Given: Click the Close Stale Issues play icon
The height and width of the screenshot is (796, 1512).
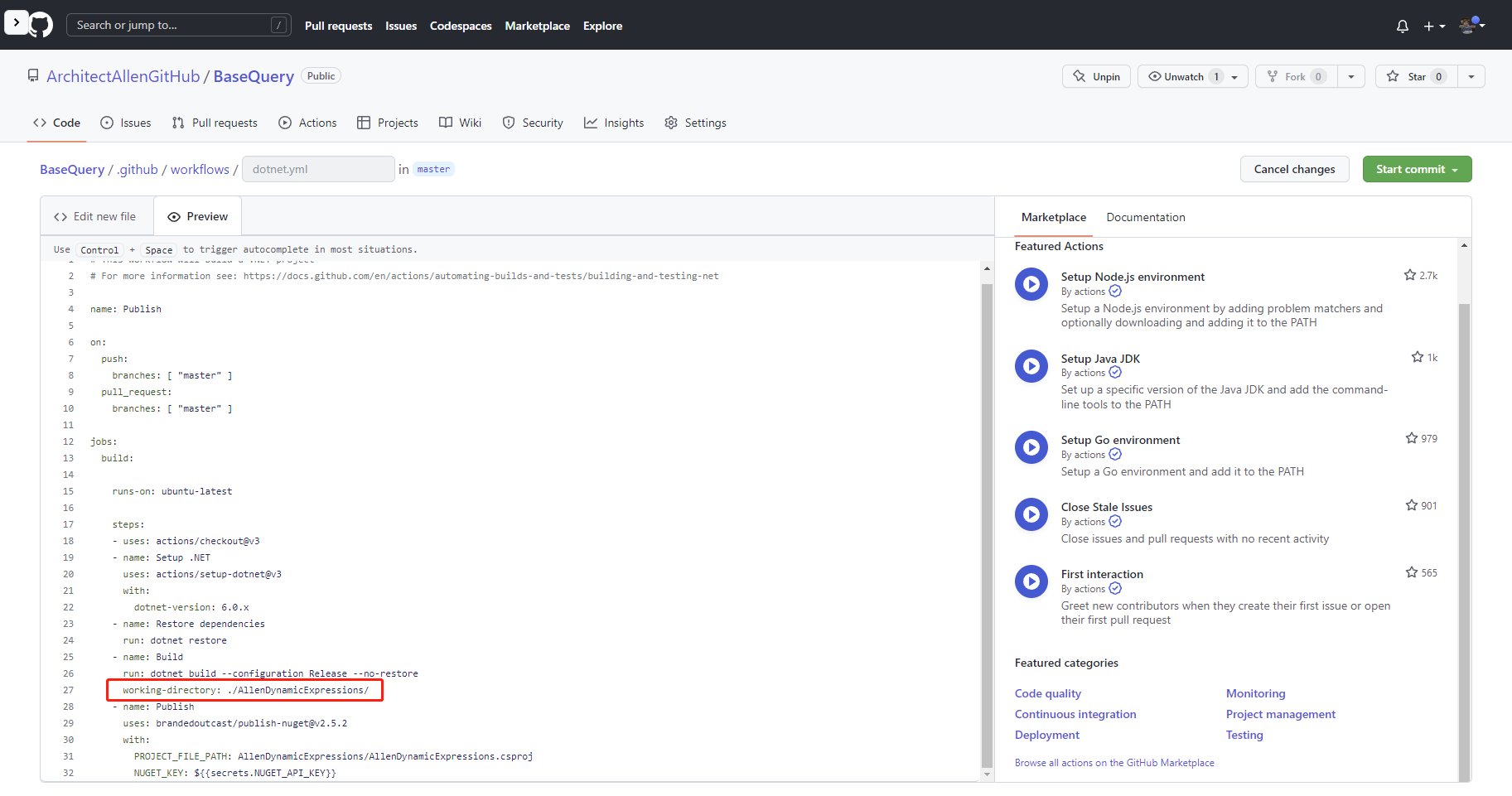Looking at the screenshot, I should [x=1031, y=514].
